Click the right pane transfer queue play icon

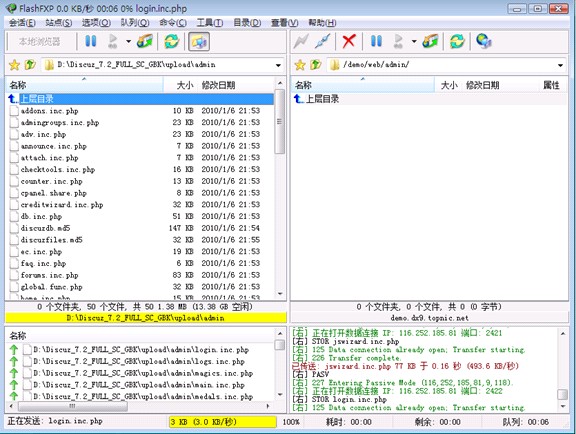click(399, 41)
